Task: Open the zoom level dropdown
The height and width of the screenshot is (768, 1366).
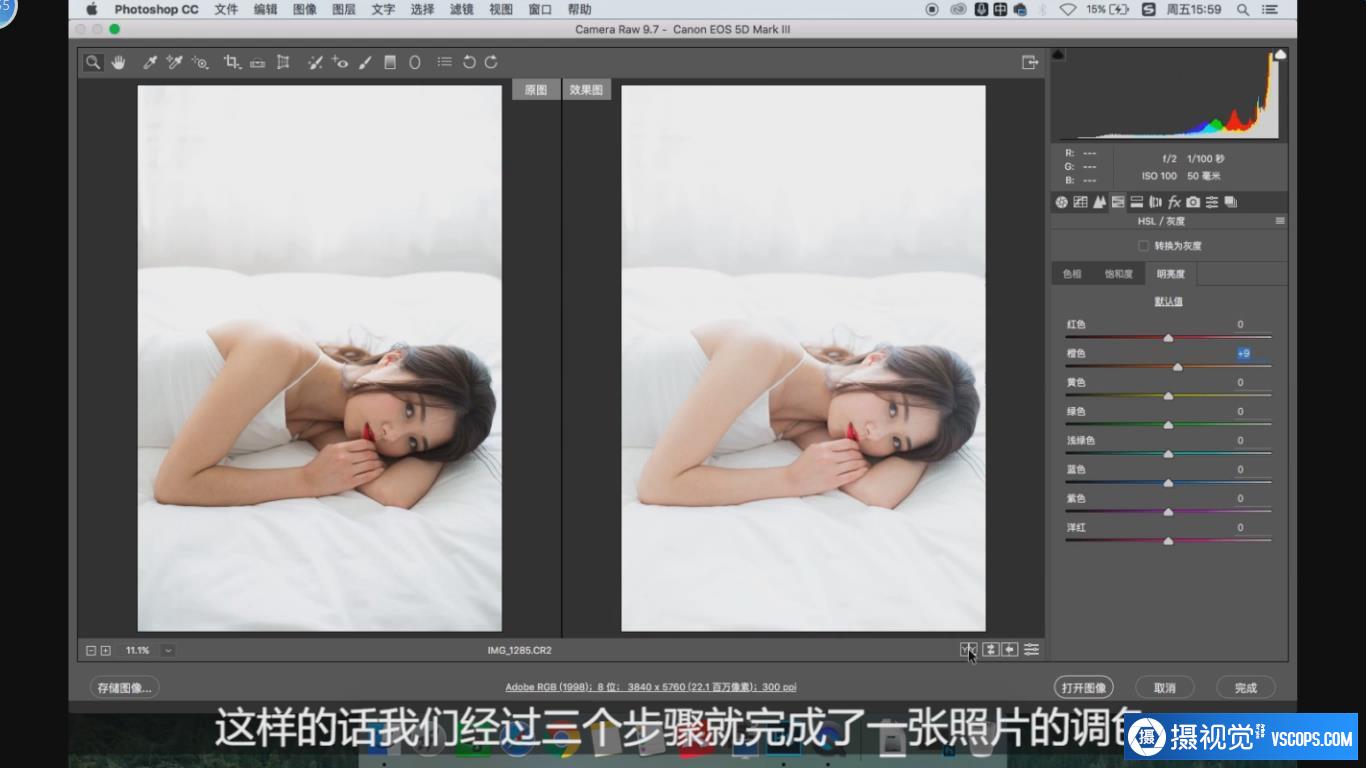Action: (x=168, y=650)
